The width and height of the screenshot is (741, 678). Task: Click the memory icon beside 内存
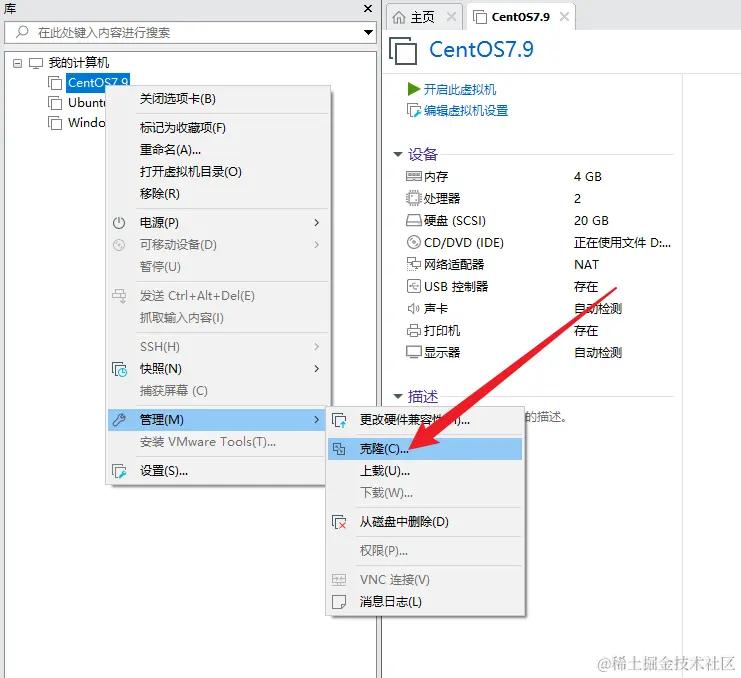coord(414,176)
